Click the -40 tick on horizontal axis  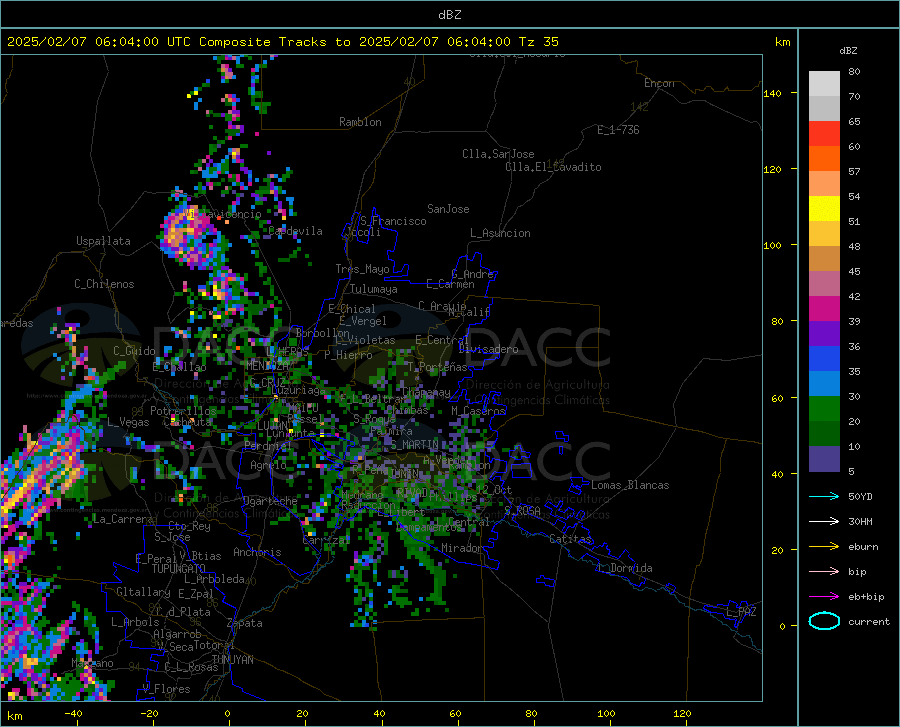pos(73,713)
